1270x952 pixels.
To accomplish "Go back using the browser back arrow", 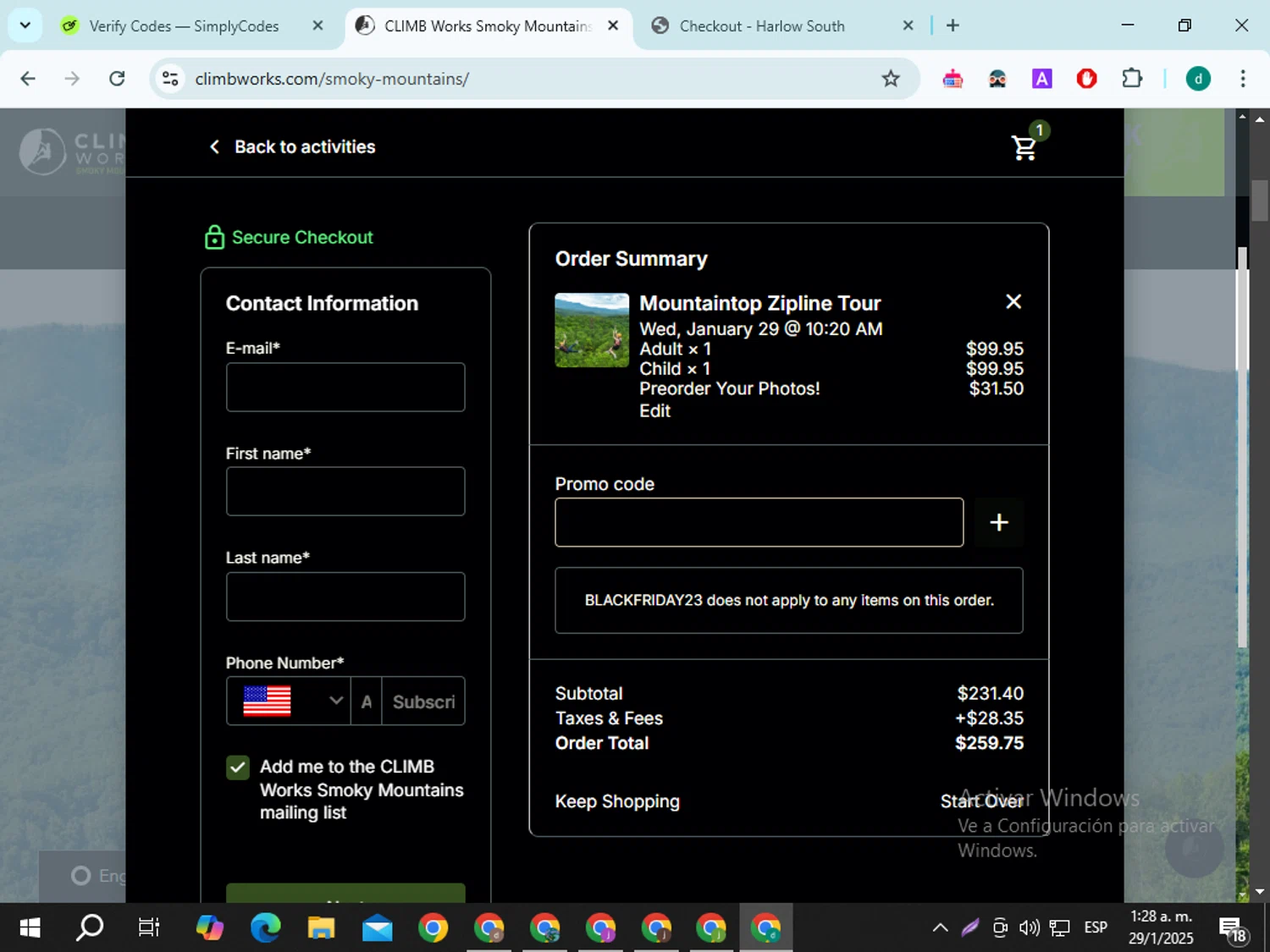I will tap(28, 79).
